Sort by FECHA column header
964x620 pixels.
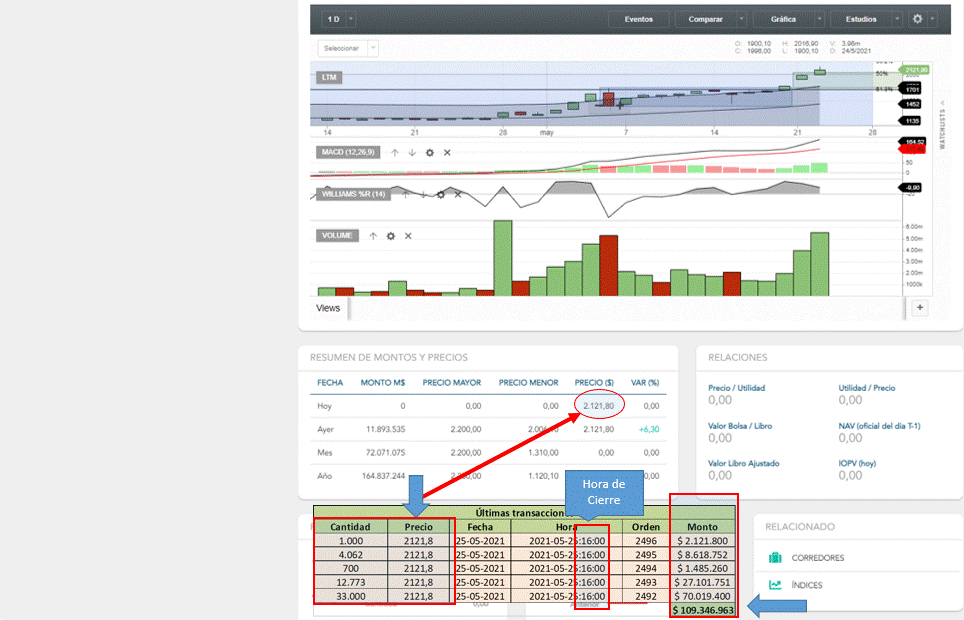tap(330, 383)
